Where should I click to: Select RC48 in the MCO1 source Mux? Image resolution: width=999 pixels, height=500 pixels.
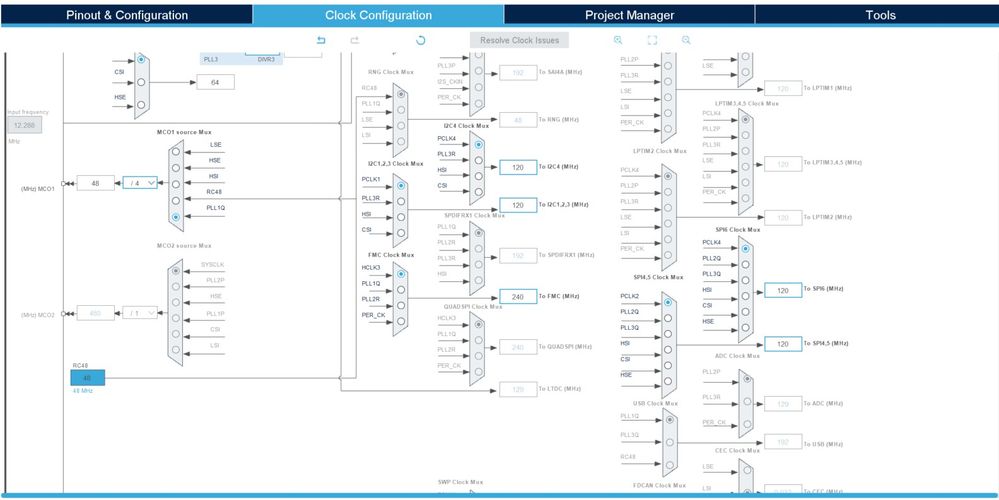pyautogui.click(x=176, y=200)
